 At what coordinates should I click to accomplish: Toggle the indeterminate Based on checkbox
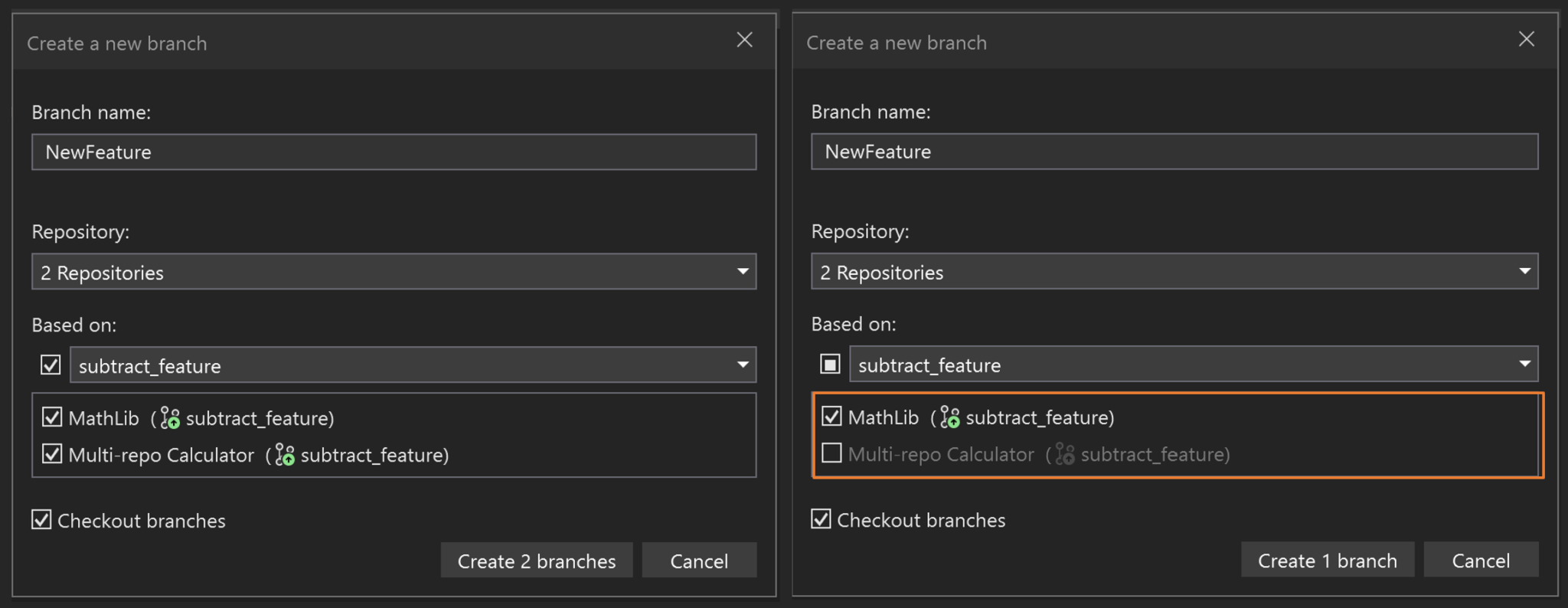[830, 364]
